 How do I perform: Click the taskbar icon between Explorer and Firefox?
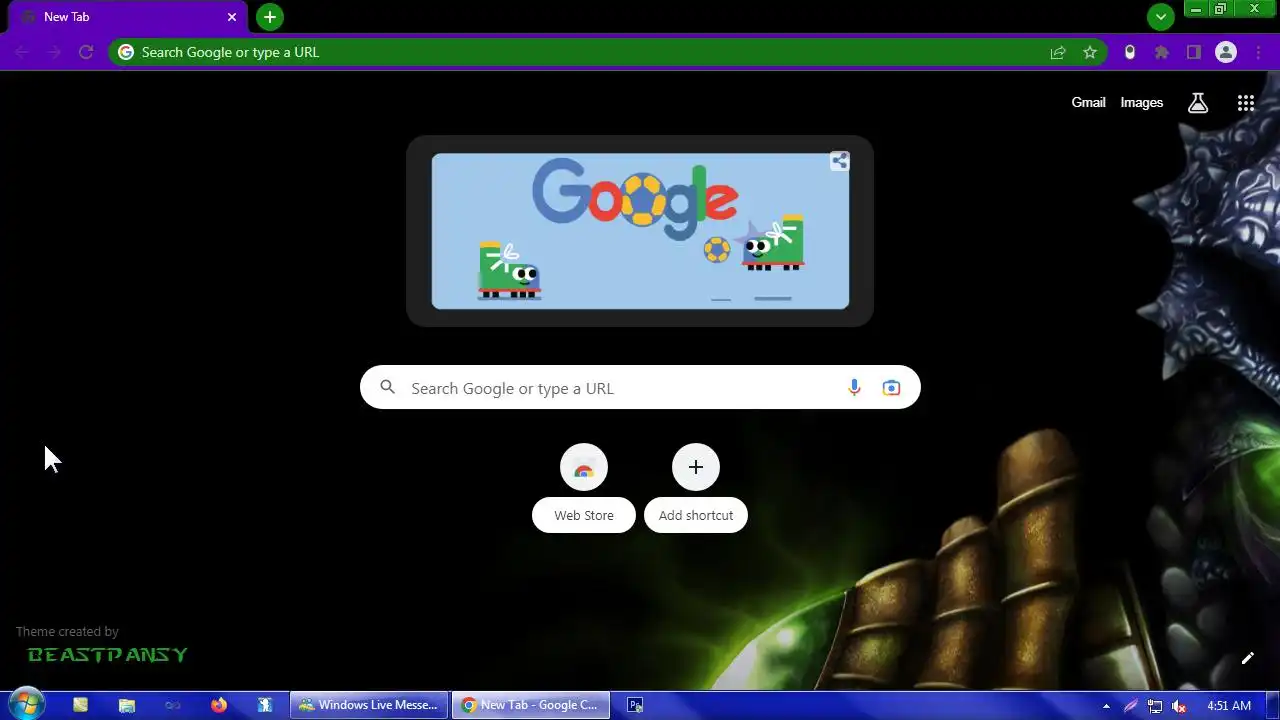(x=173, y=705)
